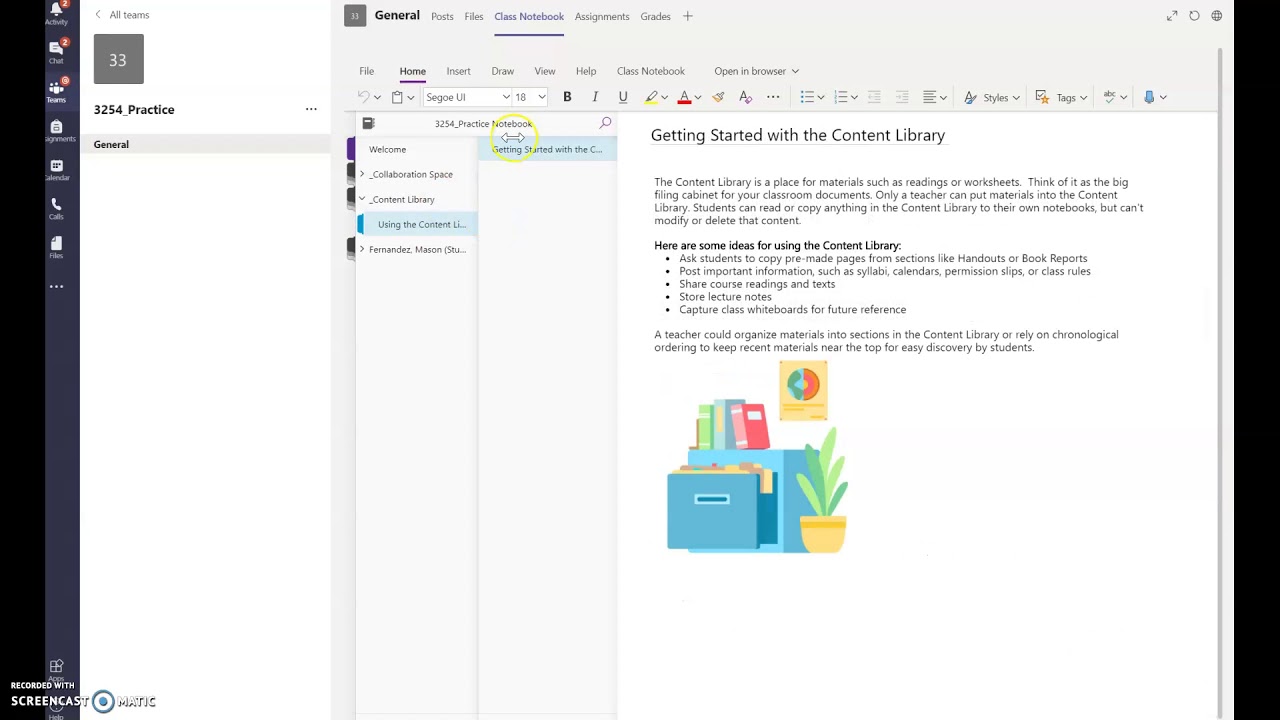Image resolution: width=1280 pixels, height=720 pixels.
Task: Open Calendar in the Teams rail
Action: tap(56, 170)
